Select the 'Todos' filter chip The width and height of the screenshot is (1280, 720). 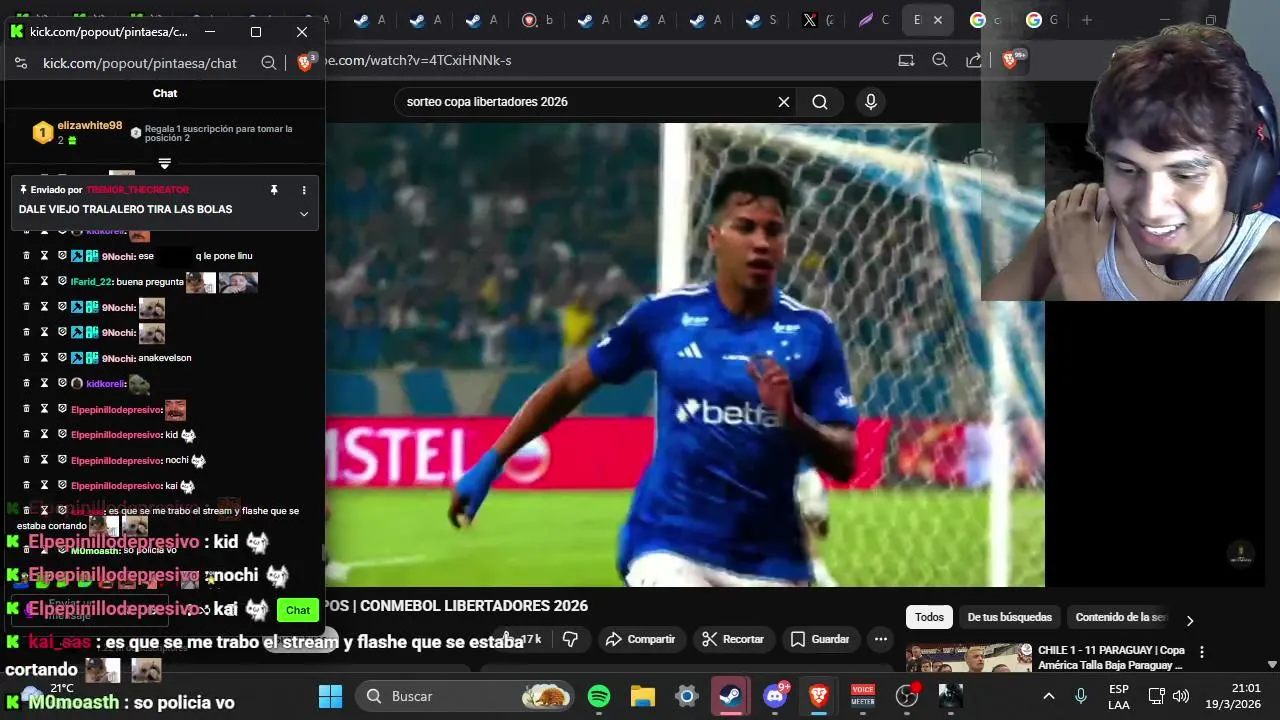tap(929, 617)
